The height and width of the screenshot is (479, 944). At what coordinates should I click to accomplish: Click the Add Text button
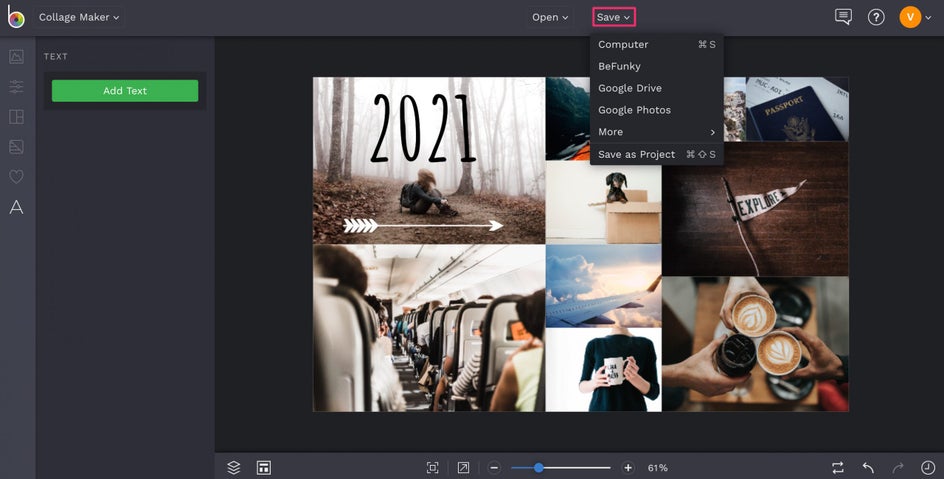click(x=125, y=91)
